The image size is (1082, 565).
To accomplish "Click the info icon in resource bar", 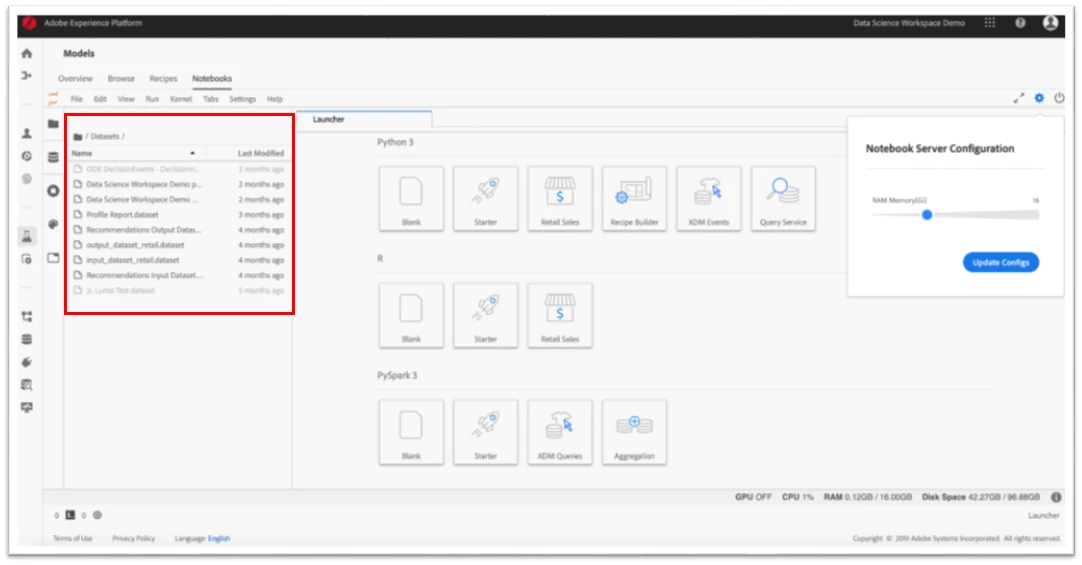I will coord(1056,497).
